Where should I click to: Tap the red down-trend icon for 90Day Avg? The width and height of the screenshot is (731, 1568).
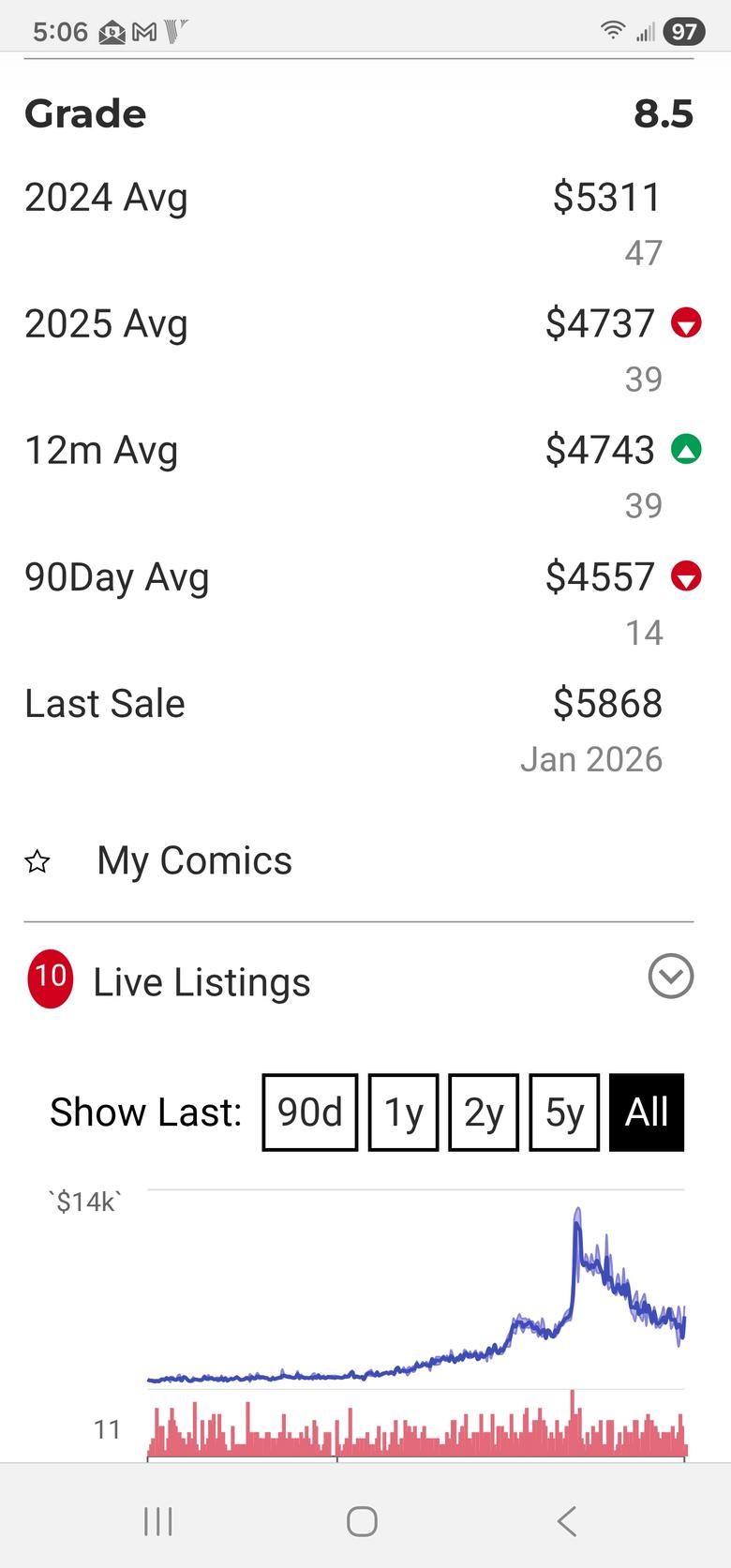pyautogui.click(x=686, y=576)
